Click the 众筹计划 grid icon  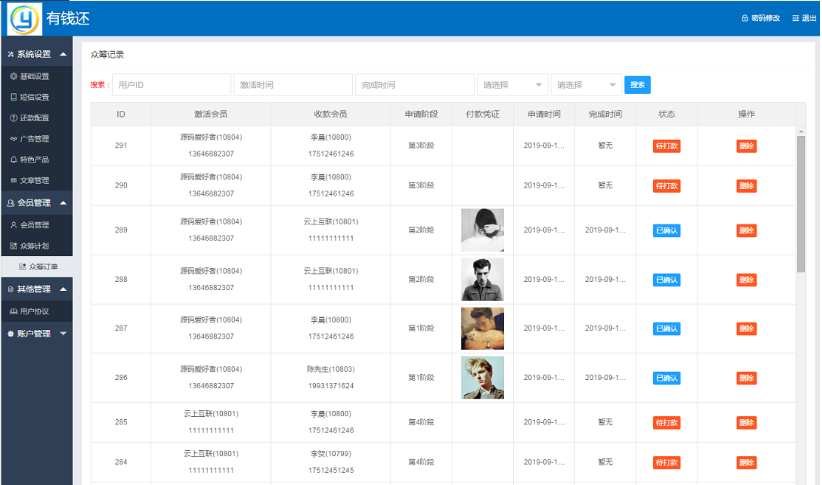14,246
